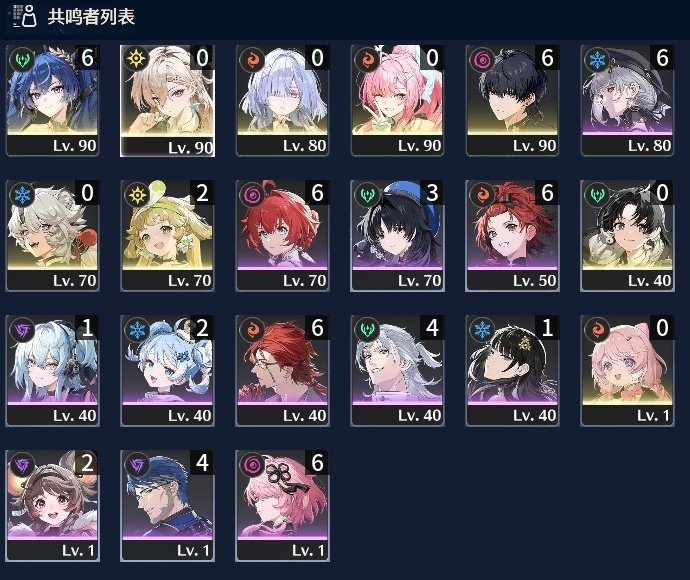Open the pink-haired Havoc resonator at Lv. 1

(x=283, y=506)
